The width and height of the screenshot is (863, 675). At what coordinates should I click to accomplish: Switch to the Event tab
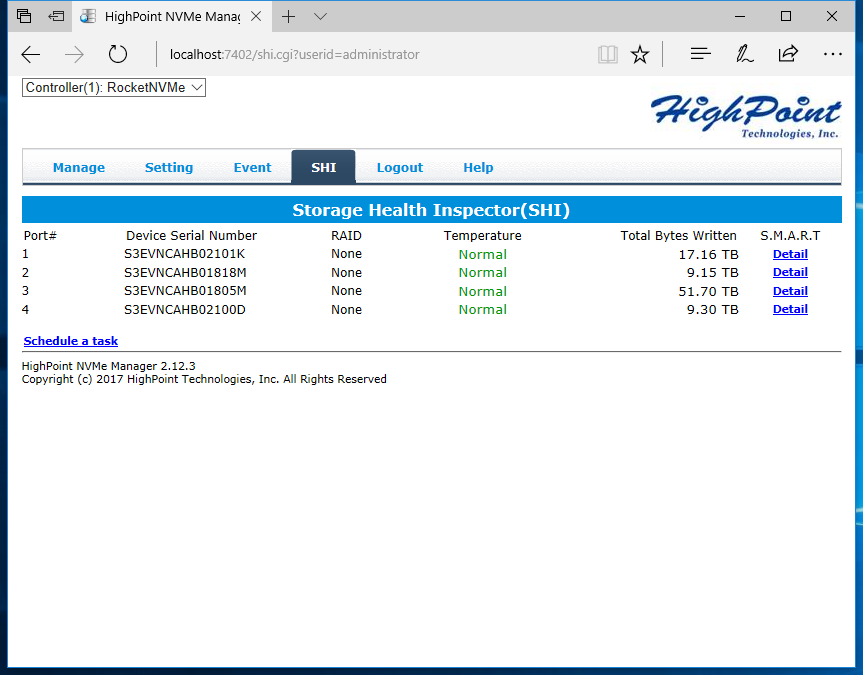253,167
